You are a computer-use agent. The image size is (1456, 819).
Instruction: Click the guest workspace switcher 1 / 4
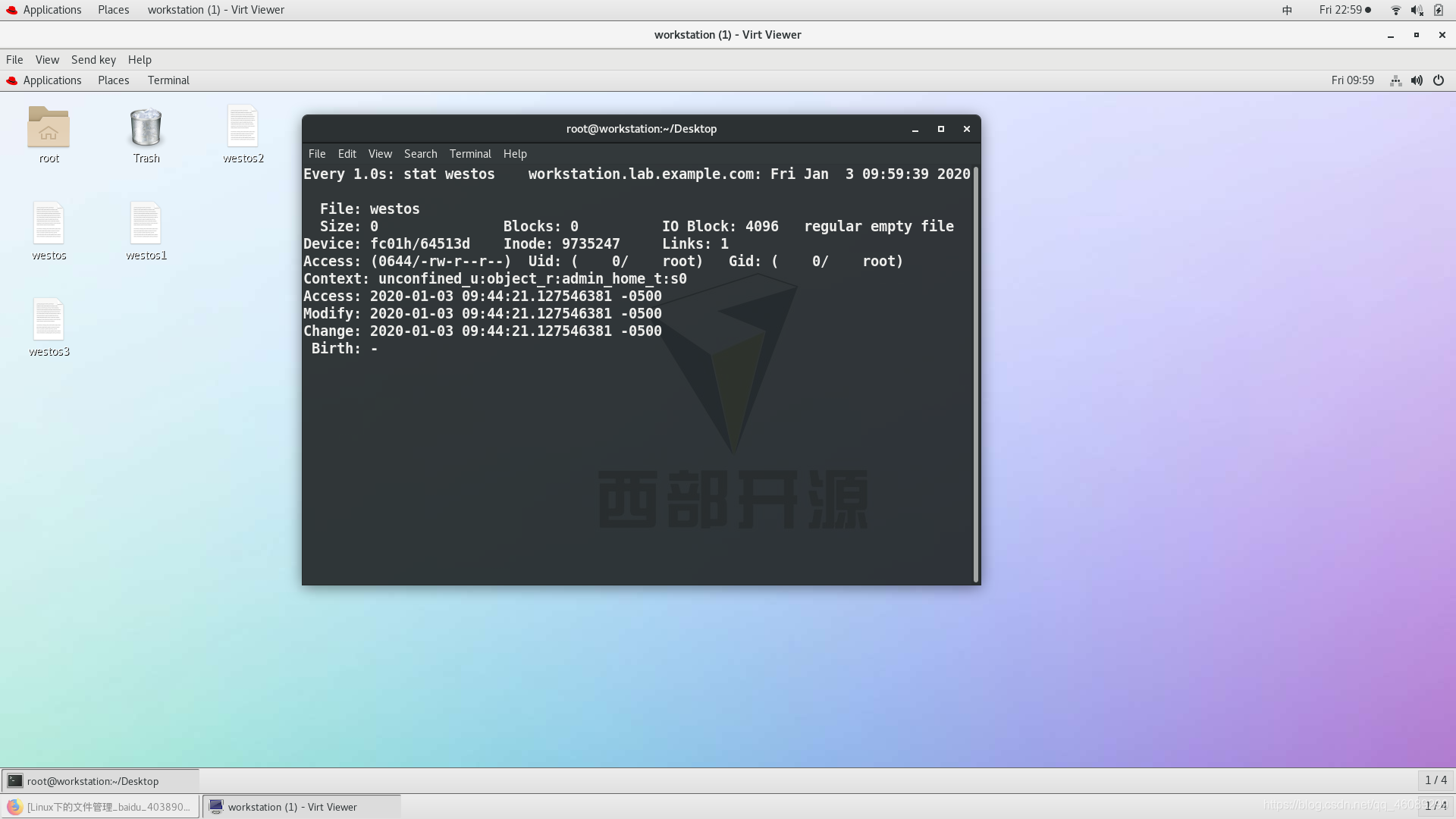[1436, 780]
